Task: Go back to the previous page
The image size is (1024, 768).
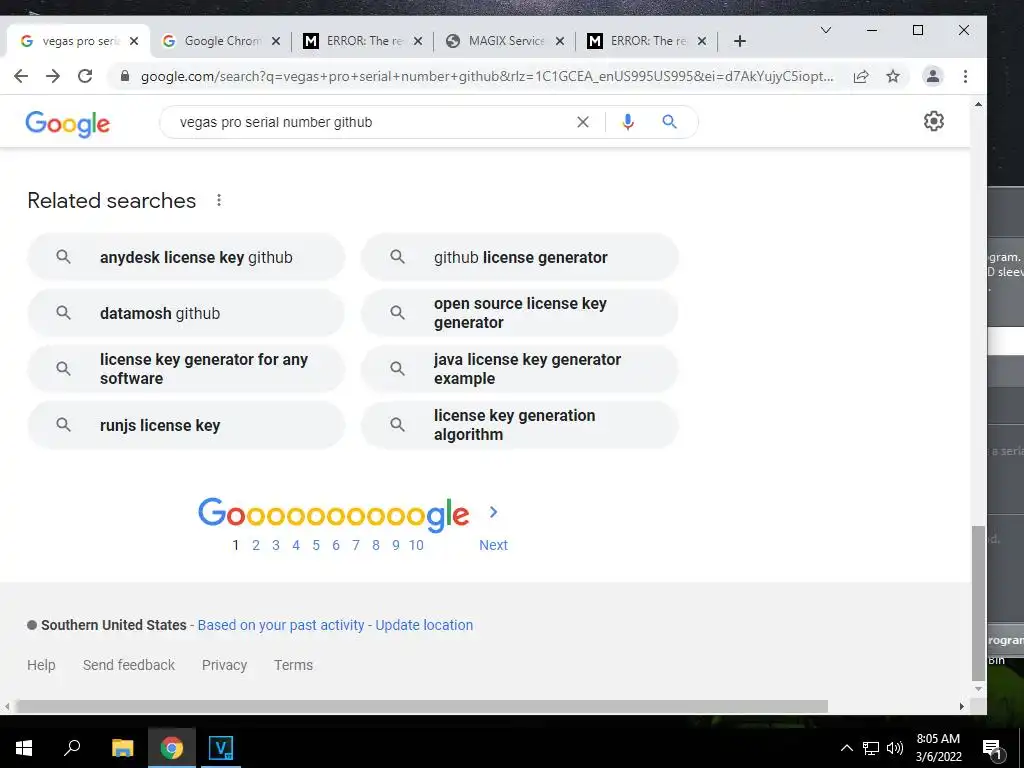Action: (21, 76)
